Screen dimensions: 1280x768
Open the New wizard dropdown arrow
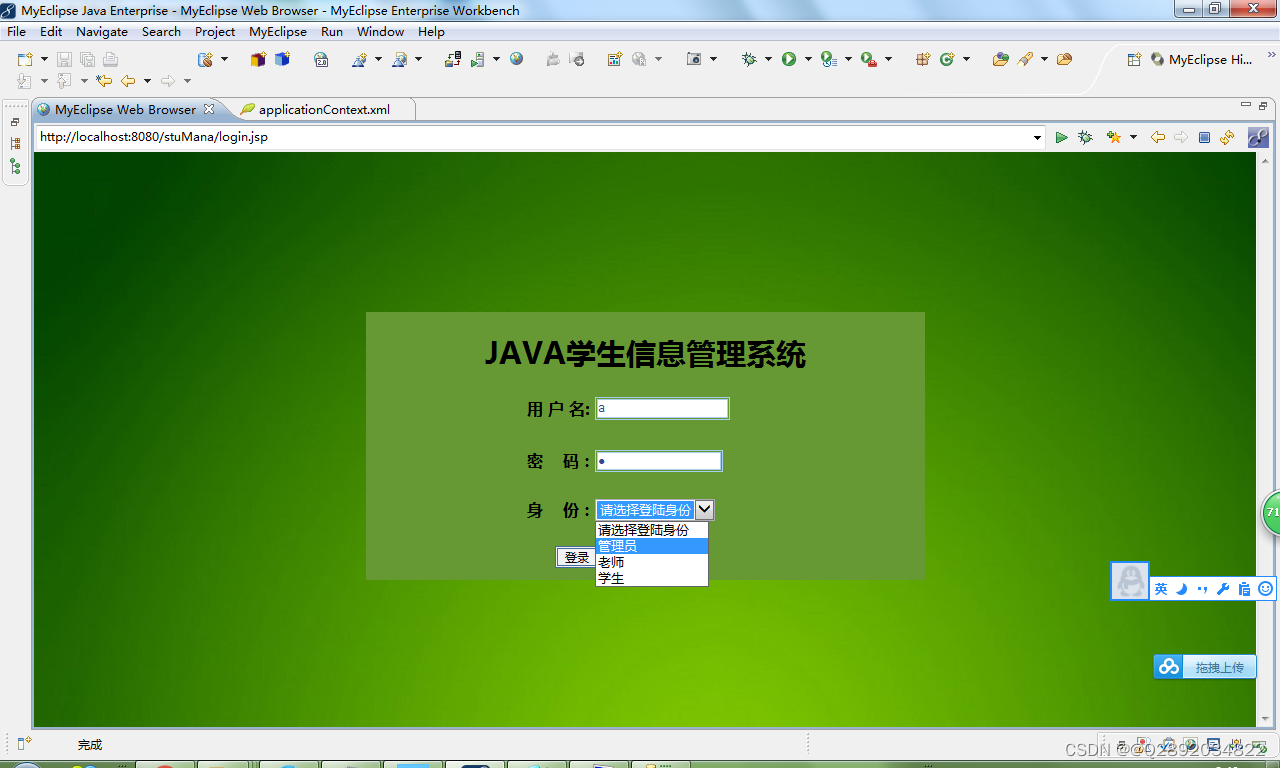click(x=44, y=60)
